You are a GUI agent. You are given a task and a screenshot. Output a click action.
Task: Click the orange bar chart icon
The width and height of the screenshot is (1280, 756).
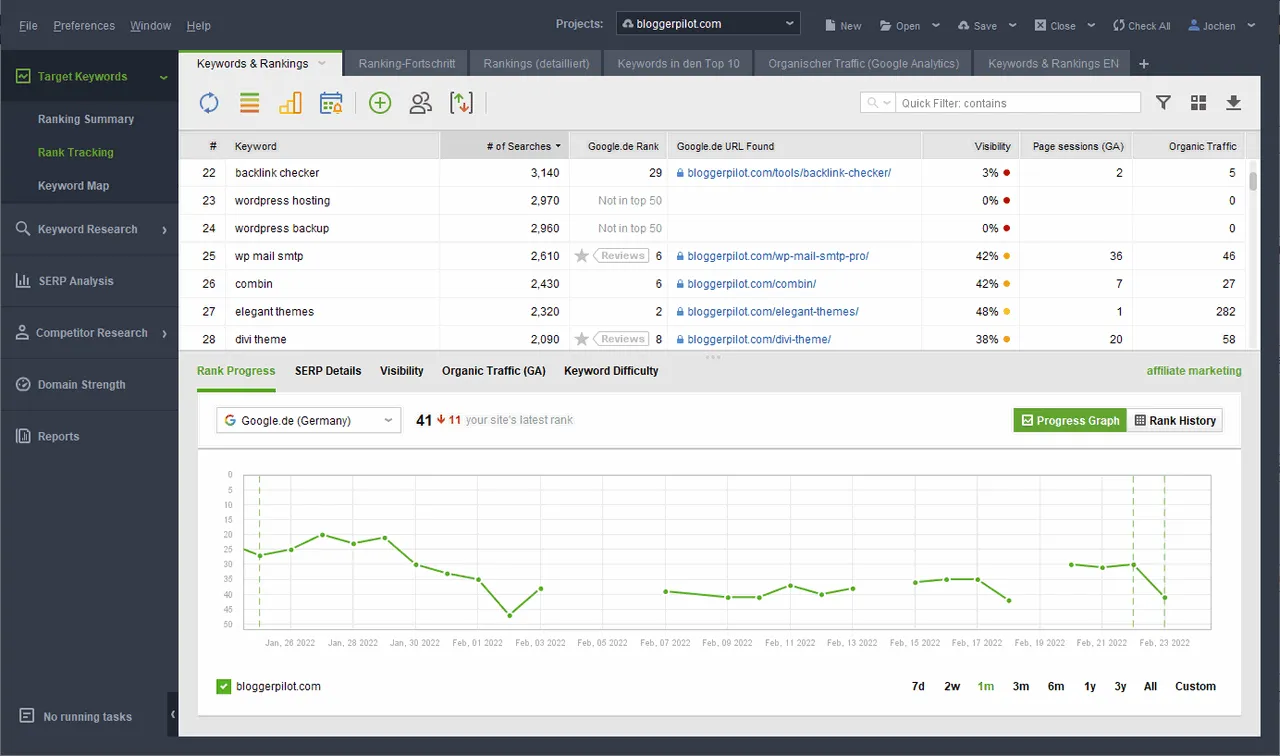point(290,102)
